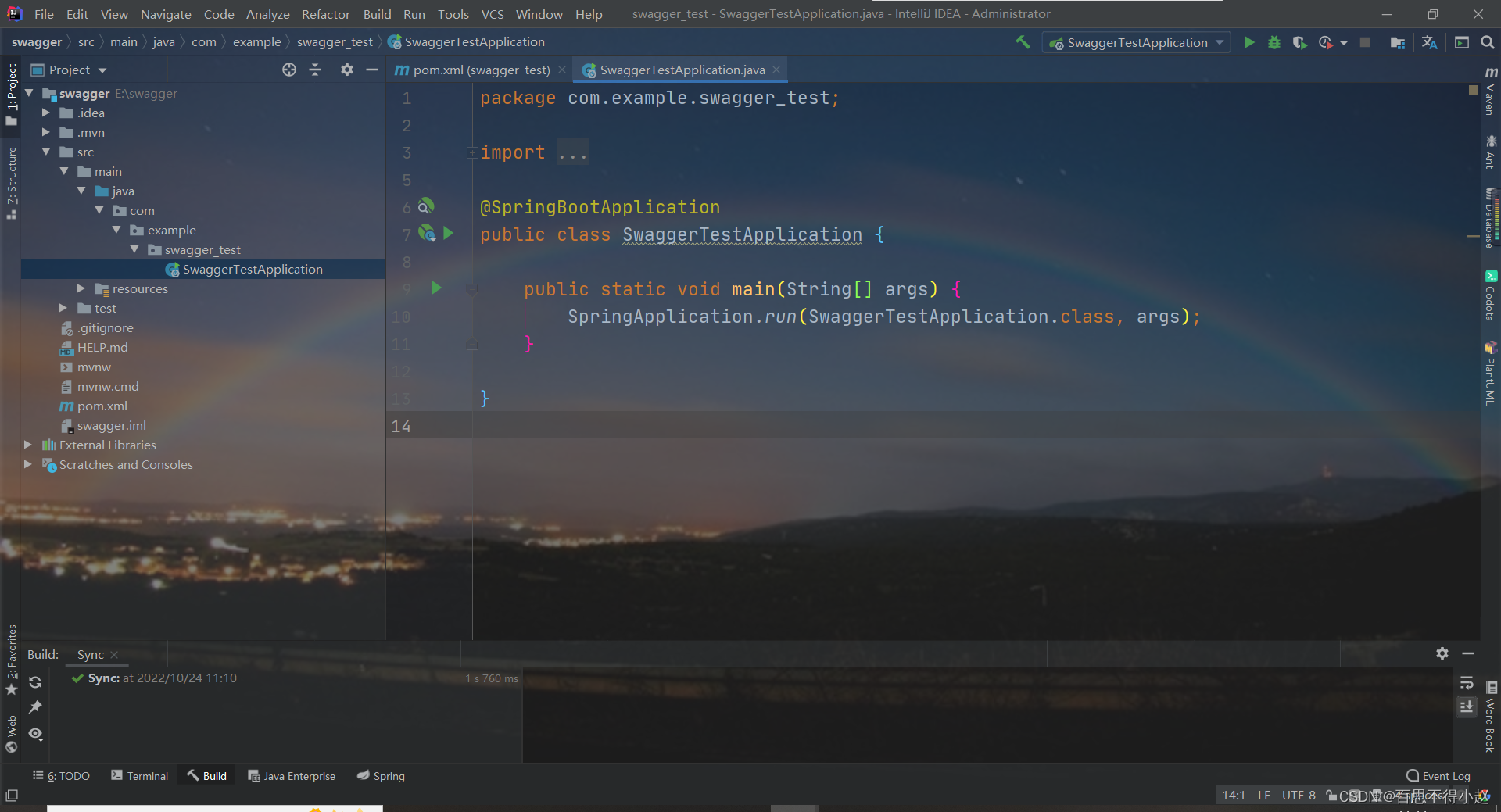Open the Java Enterprise tool window

[x=292, y=775]
